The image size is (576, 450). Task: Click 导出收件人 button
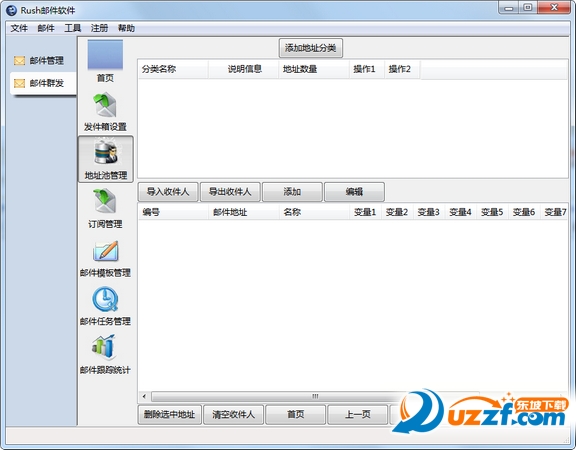(x=230, y=192)
